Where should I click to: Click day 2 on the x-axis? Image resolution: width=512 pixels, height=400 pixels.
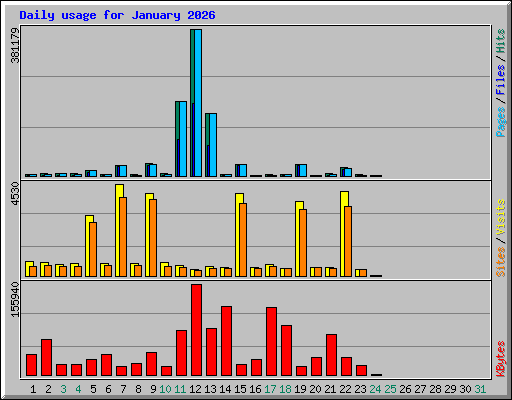pyautogui.click(x=48, y=389)
